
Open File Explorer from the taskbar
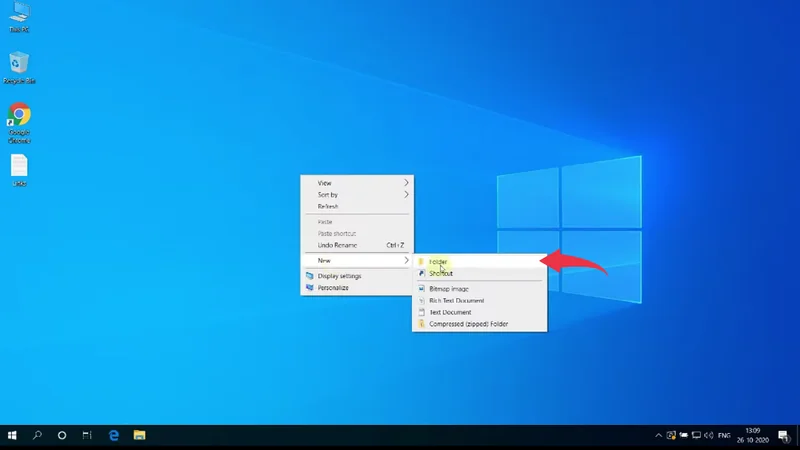tap(140, 436)
